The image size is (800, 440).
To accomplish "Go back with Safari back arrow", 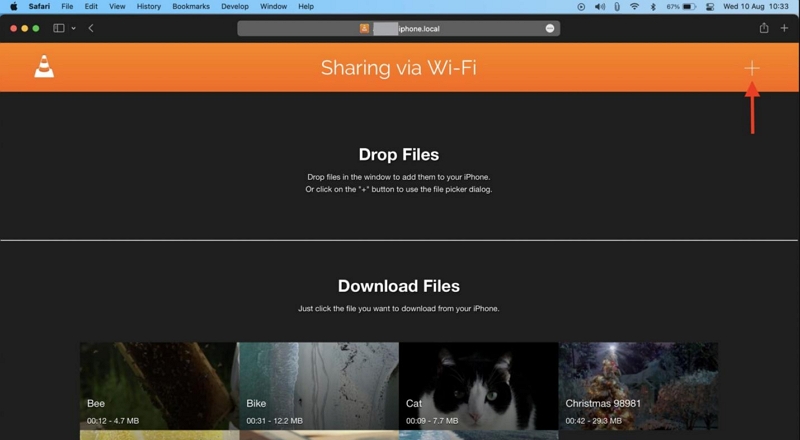I will click(x=91, y=28).
